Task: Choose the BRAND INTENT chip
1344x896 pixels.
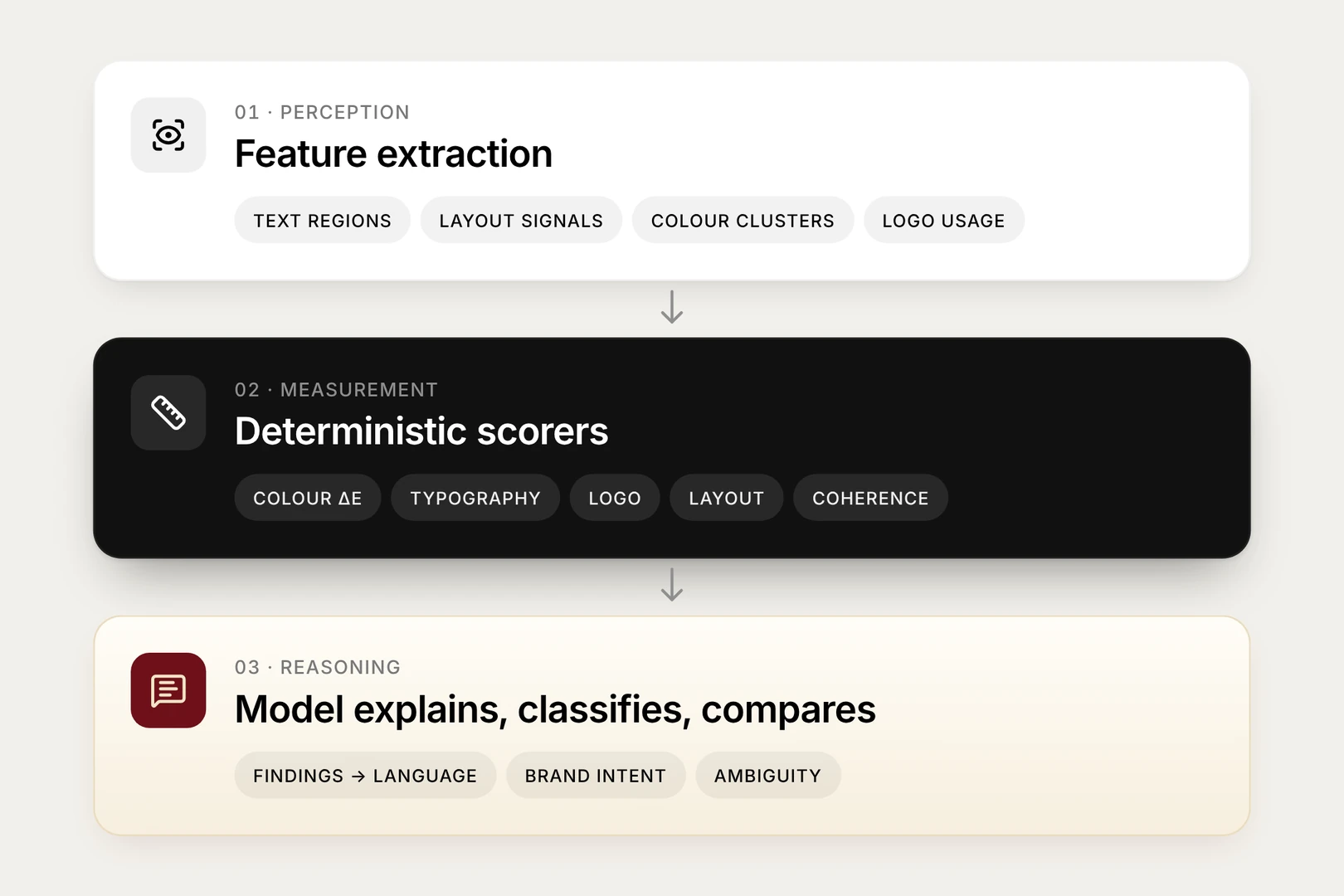Action: pyautogui.click(x=596, y=776)
